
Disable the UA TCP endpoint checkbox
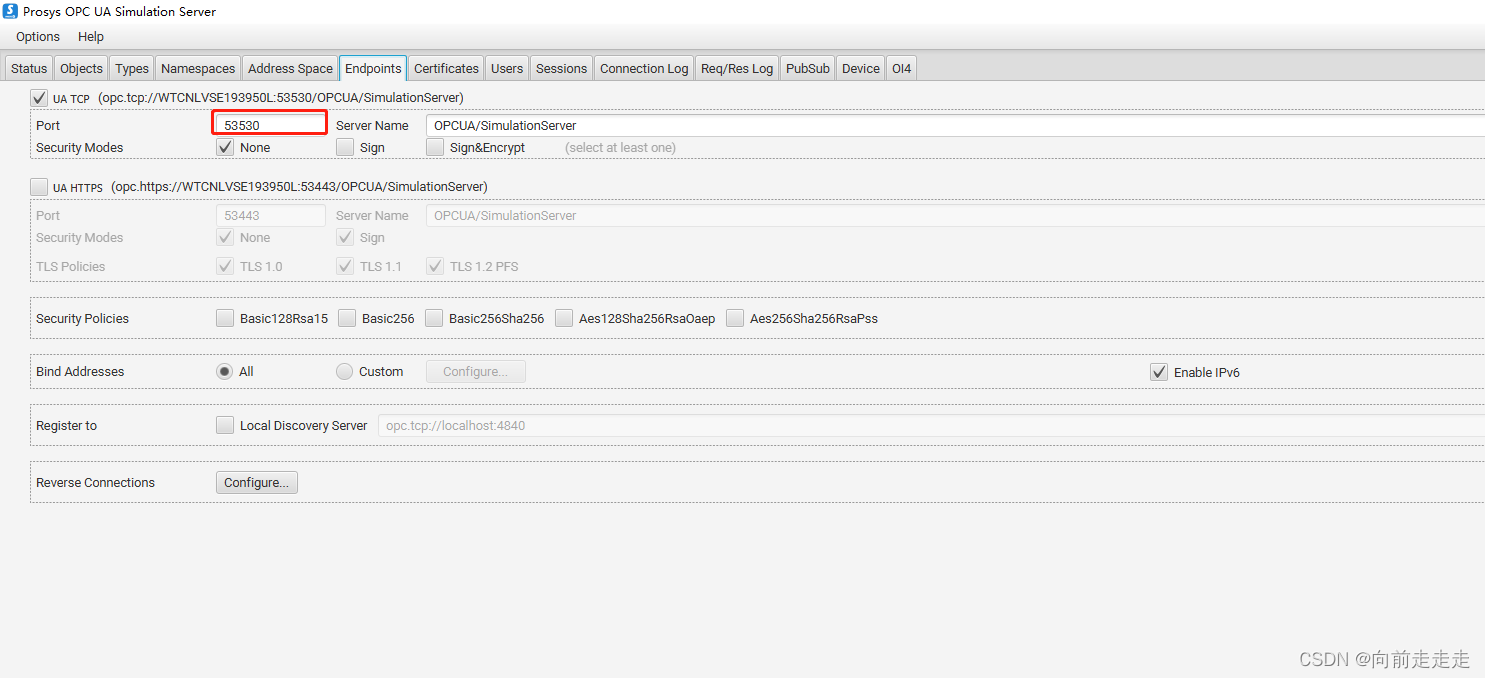39,98
